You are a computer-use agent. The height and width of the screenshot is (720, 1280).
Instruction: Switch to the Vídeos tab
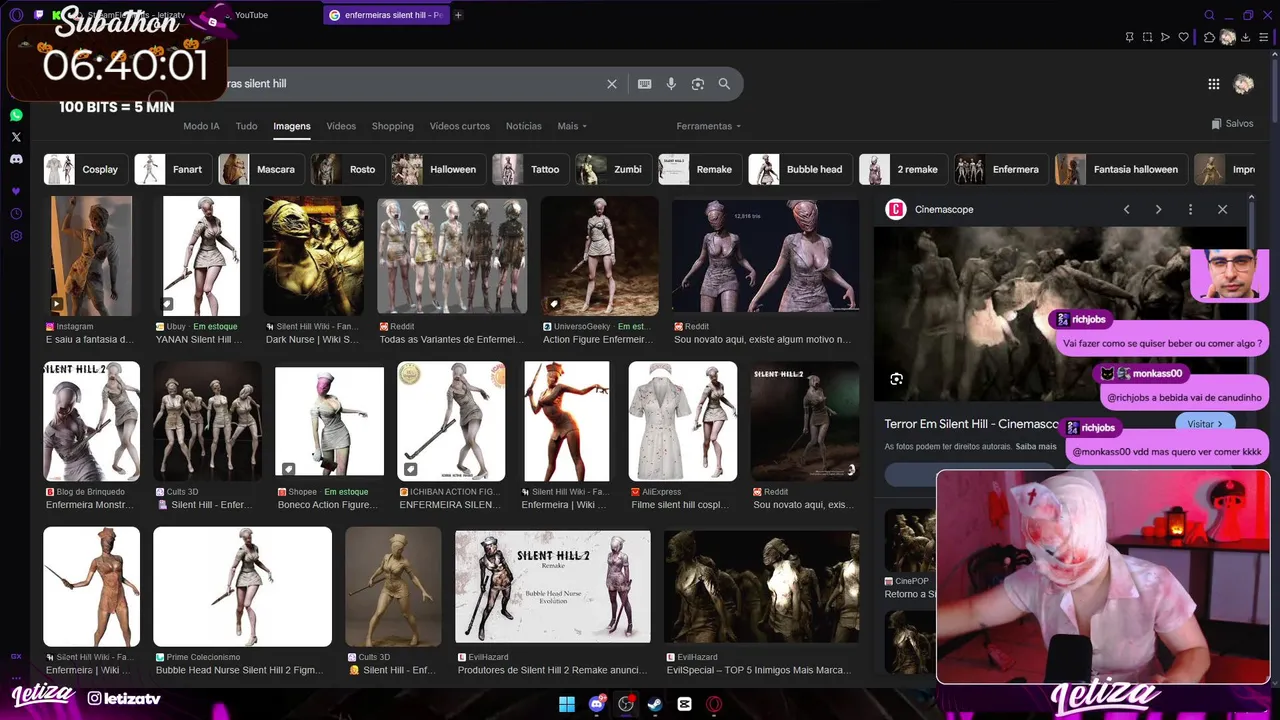341,126
